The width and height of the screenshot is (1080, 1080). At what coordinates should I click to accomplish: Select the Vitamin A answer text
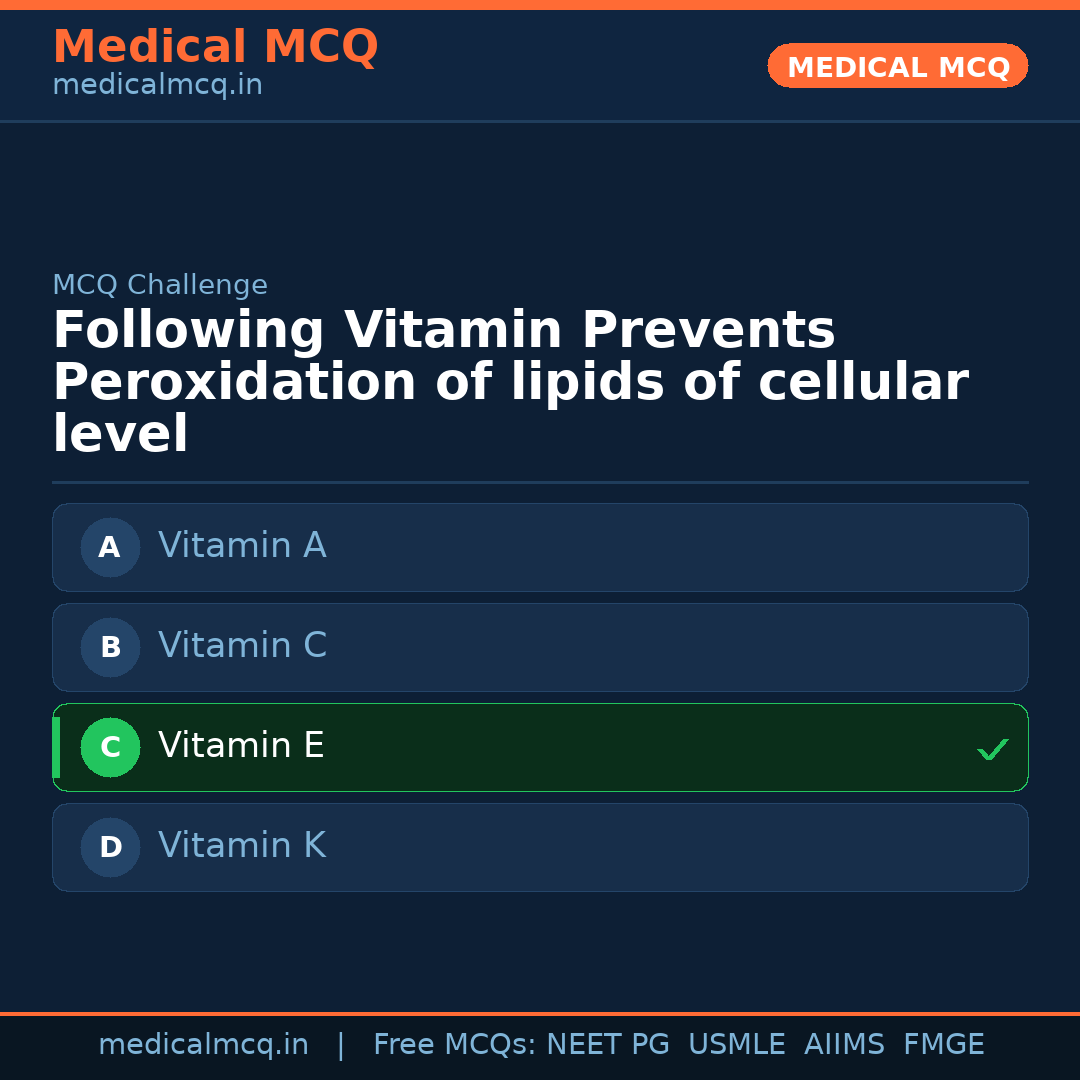[x=242, y=546]
